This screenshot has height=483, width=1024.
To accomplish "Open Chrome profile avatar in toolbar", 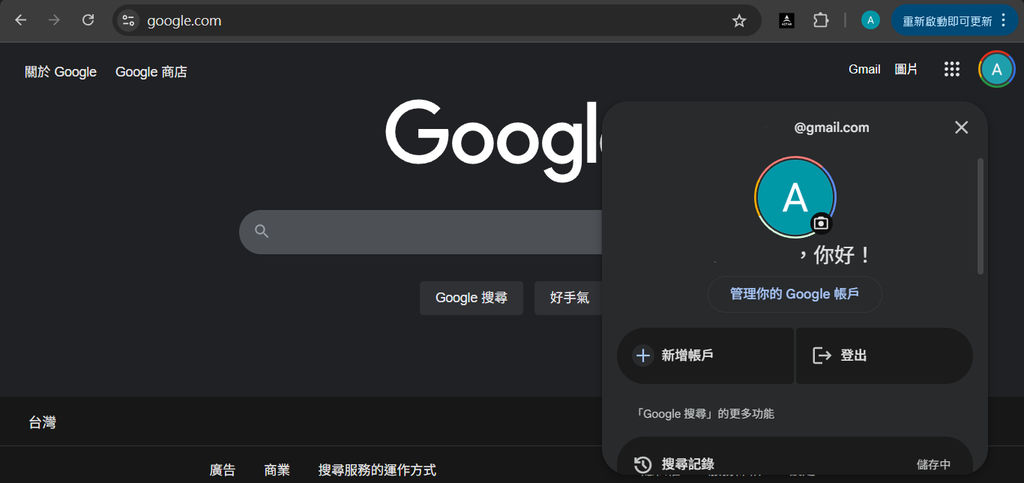I will pyautogui.click(x=871, y=21).
